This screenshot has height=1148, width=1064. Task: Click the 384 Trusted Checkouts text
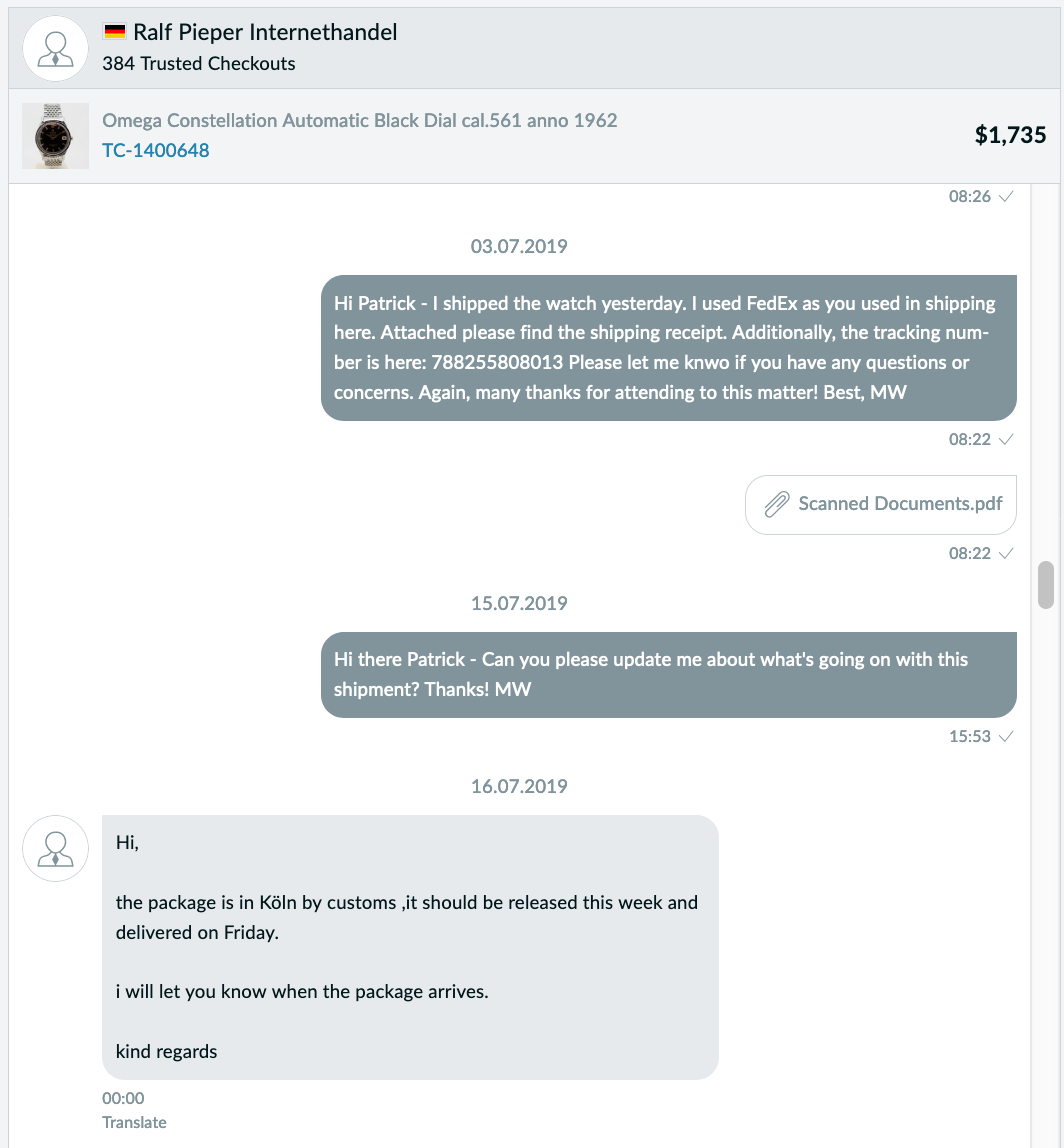click(198, 64)
